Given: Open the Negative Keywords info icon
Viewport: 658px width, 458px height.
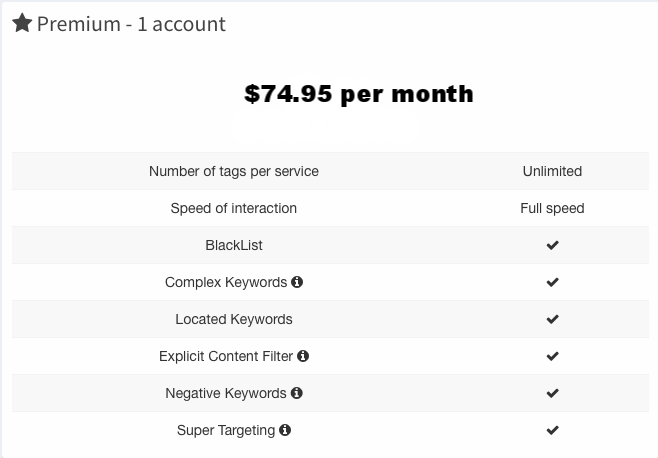Looking at the screenshot, I should pos(297,393).
